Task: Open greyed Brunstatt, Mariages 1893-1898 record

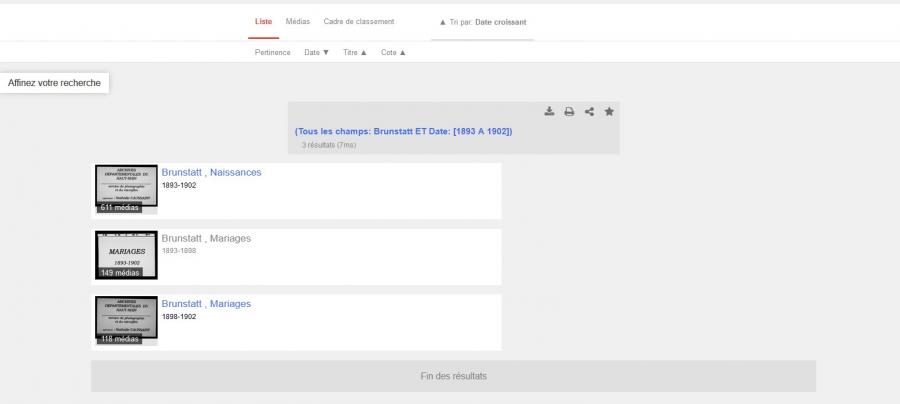Action: 206,238
